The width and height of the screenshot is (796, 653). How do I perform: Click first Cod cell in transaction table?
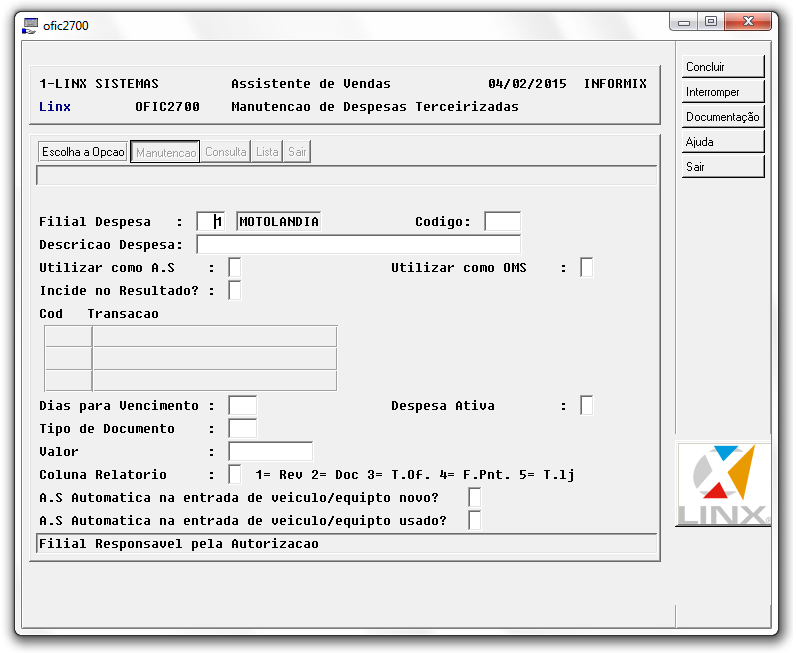coord(68,336)
